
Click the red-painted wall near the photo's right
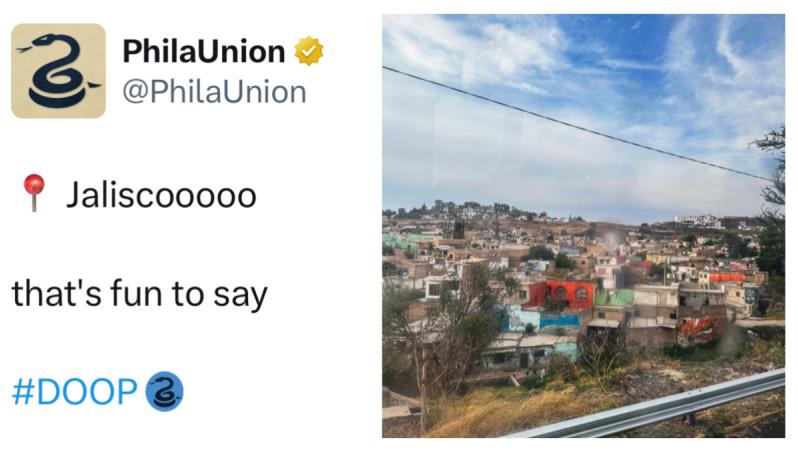click(x=697, y=329)
